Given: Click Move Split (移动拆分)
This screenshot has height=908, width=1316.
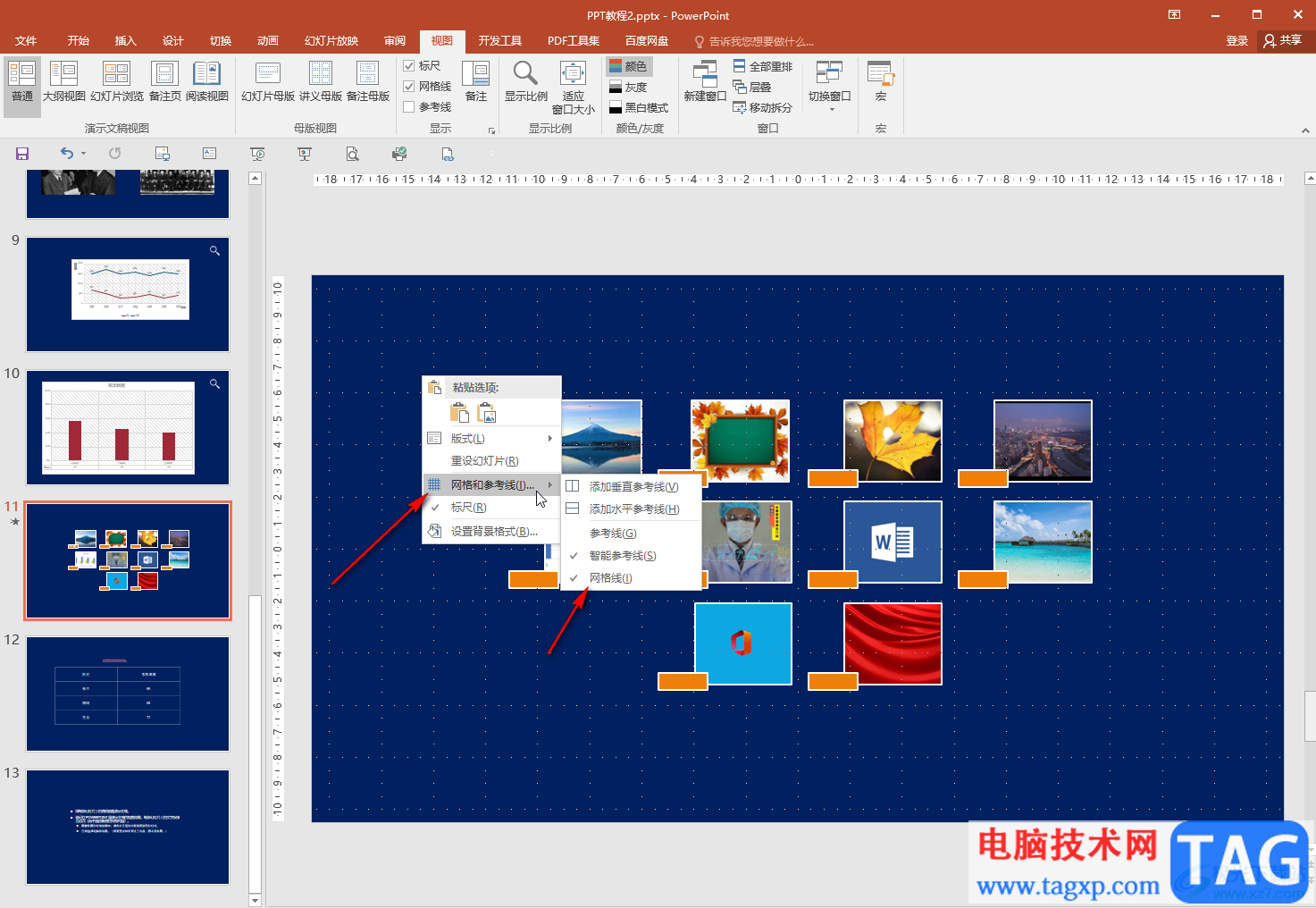Looking at the screenshot, I should click(763, 107).
